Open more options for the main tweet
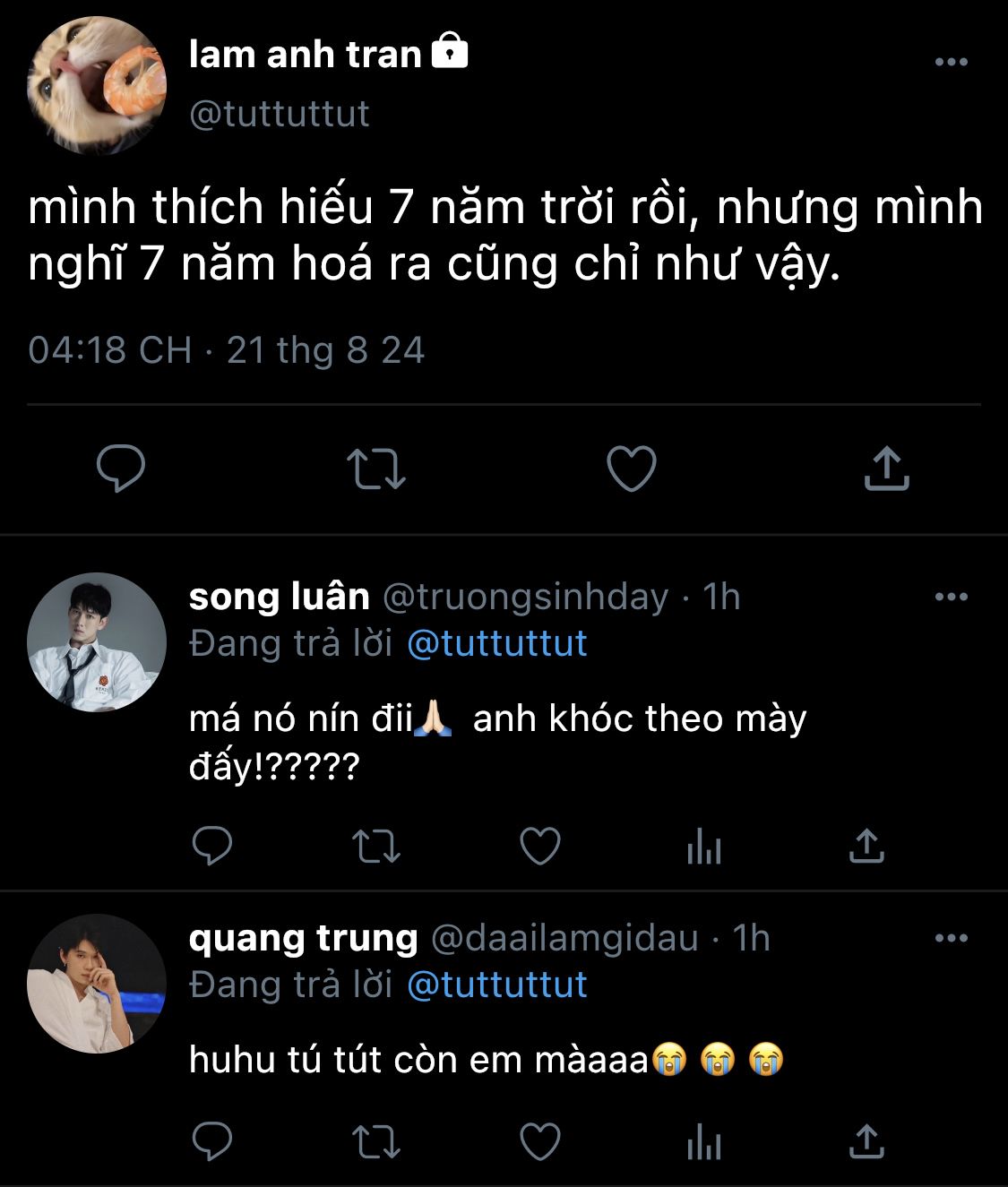 (x=951, y=62)
